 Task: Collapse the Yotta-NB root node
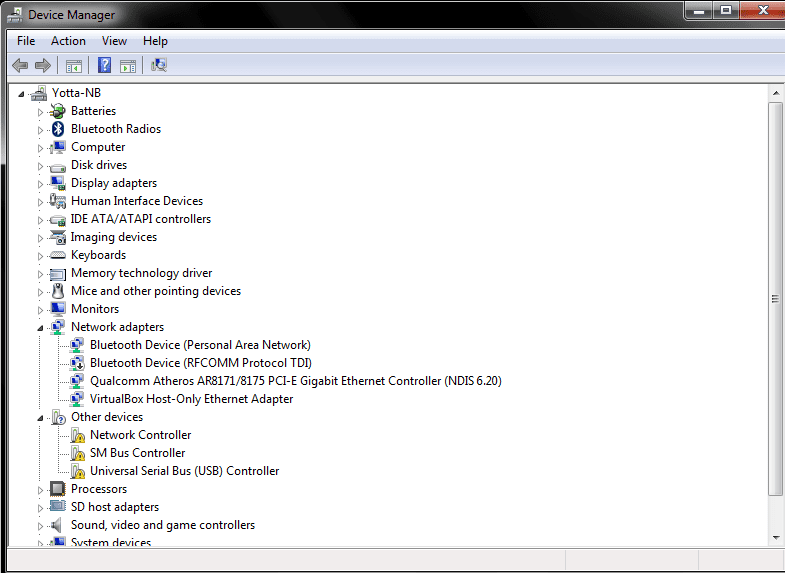[21, 94]
